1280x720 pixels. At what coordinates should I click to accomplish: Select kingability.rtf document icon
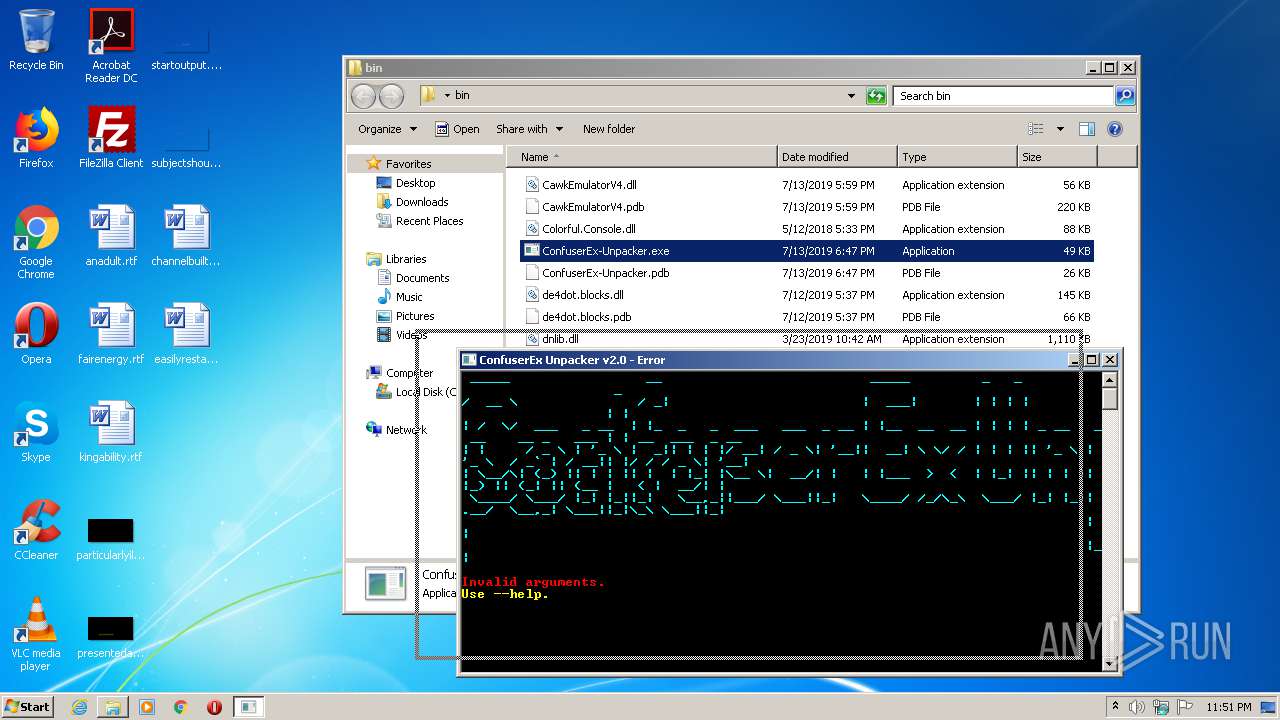click(x=111, y=432)
